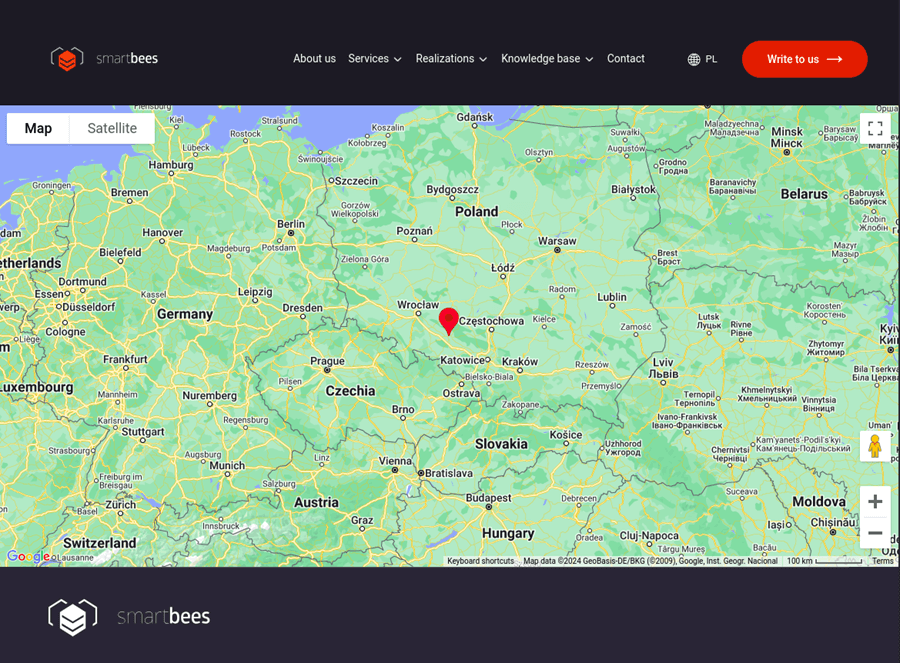Click the smartbees footer logo
Image resolution: width=900 pixels, height=663 pixels.
point(130,617)
